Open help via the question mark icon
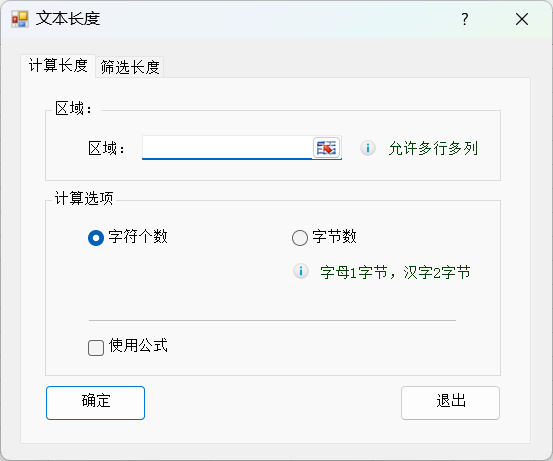The width and height of the screenshot is (553, 461). pos(465,19)
